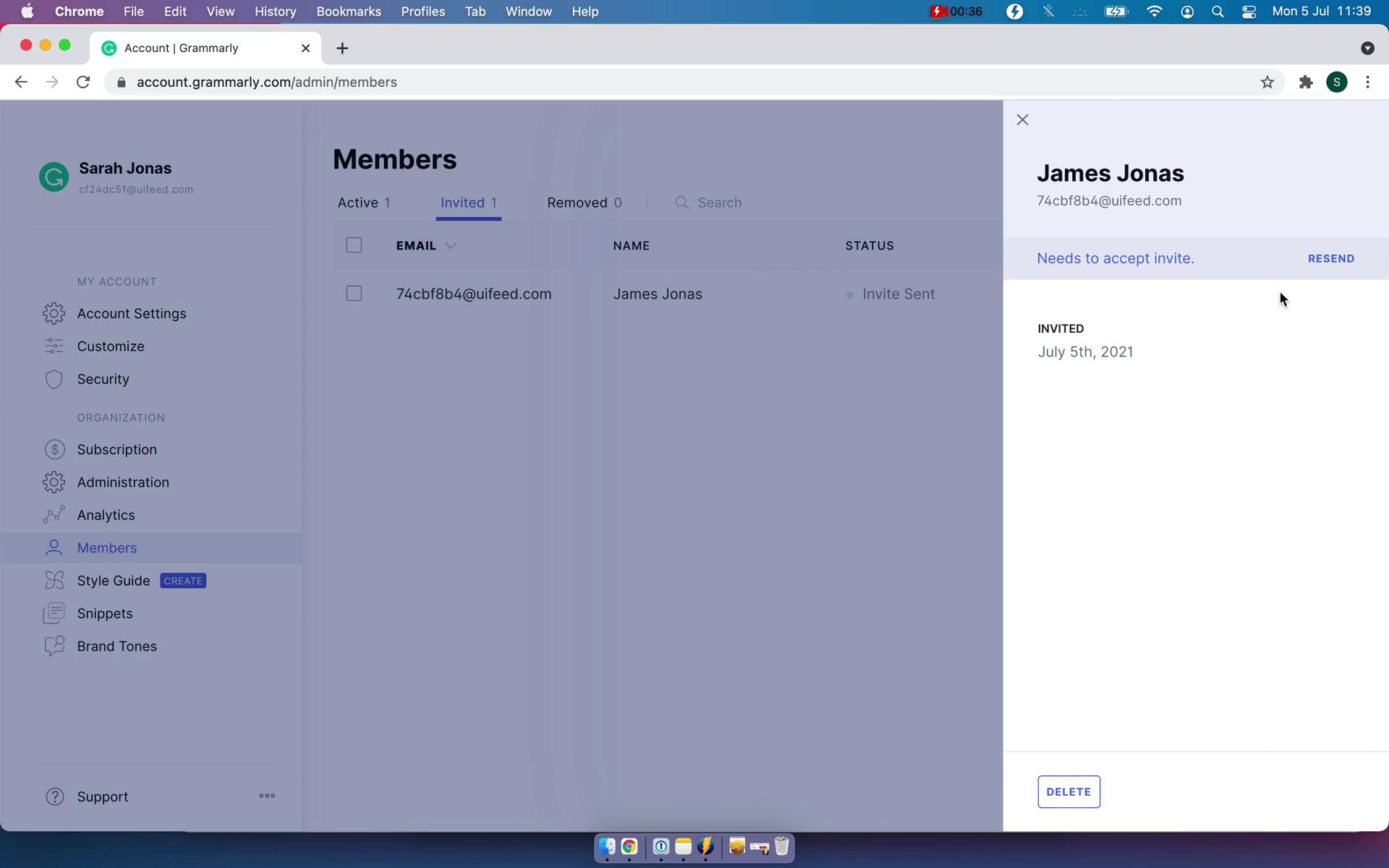This screenshot has width=1389, height=868.
Task: Open the Subscription page link
Action: 117,449
